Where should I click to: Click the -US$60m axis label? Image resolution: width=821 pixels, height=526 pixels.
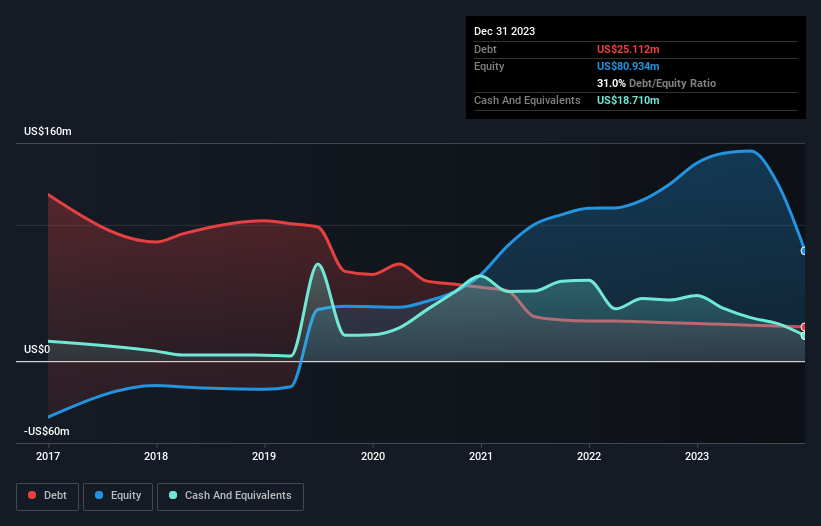(x=47, y=431)
